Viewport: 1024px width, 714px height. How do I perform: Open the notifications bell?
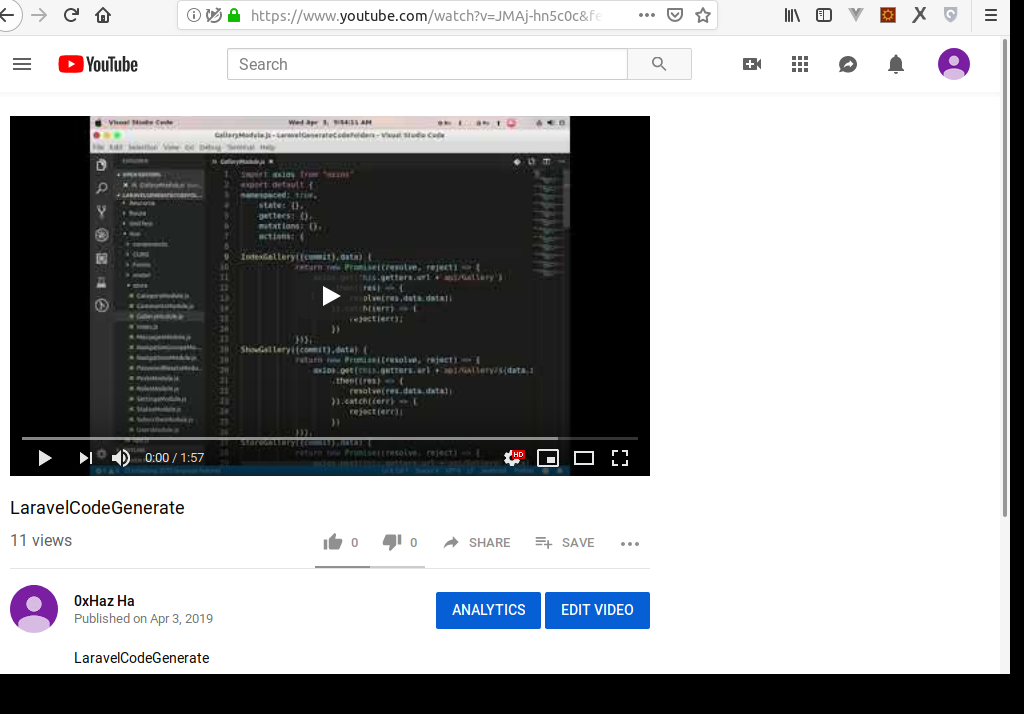pyautogui.click(x=896, y=64)
